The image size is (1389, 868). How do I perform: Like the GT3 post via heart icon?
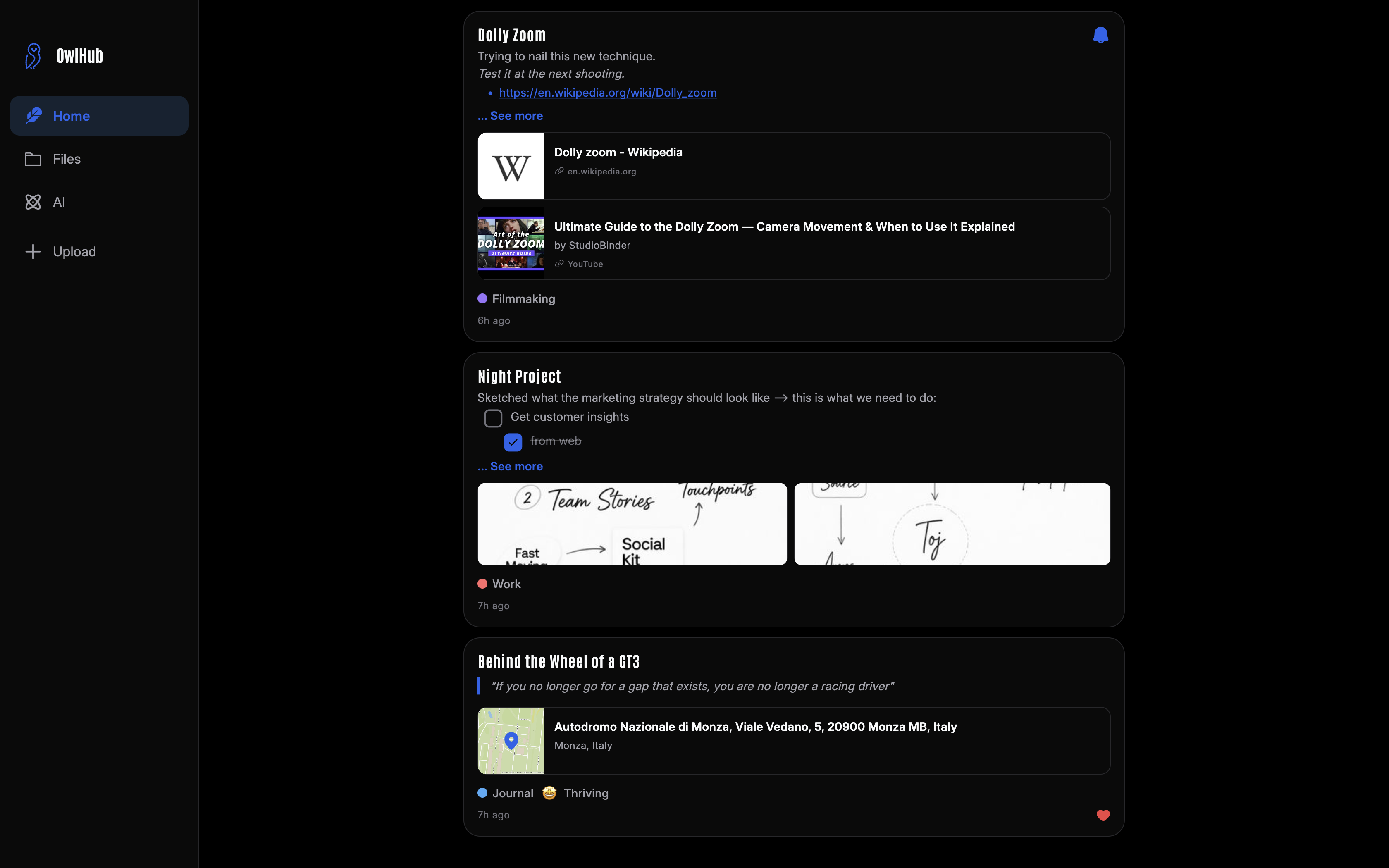(x=1103, y=815)
